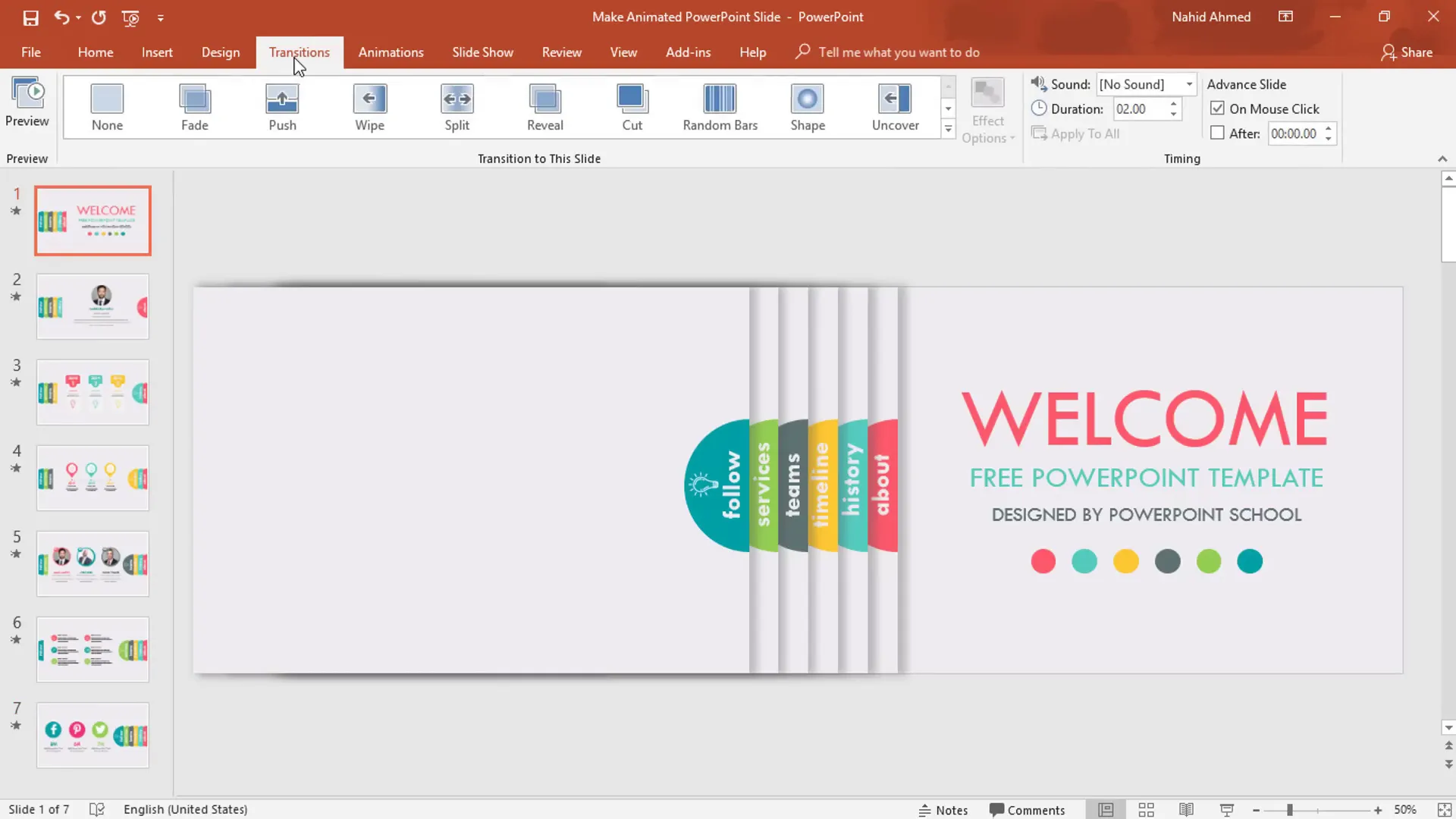Enable the After checkbox
This screenshot has height=819, width=1456.
click(x=1217, y=133)
